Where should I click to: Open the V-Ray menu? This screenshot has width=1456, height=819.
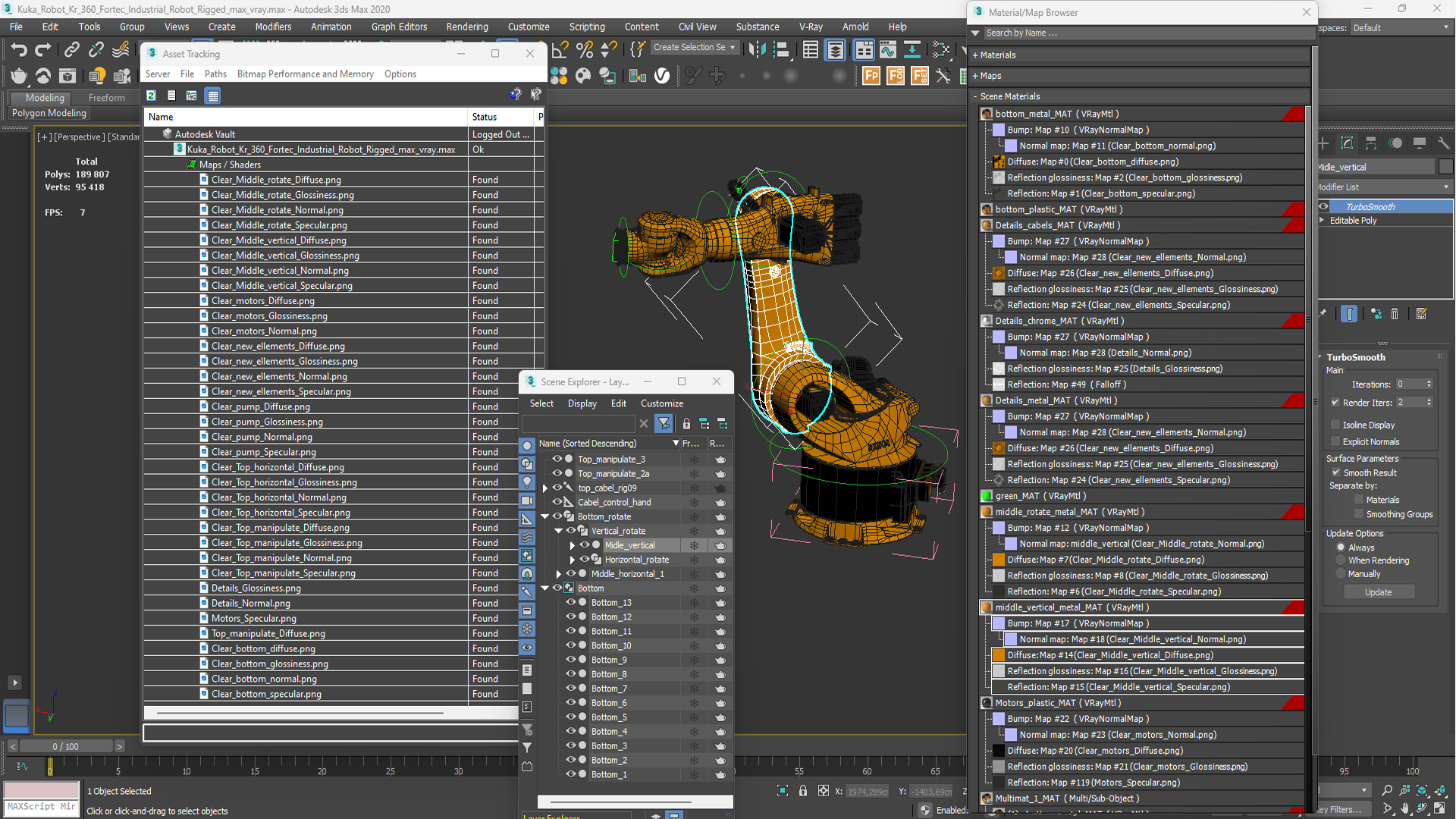click(811, 27)
